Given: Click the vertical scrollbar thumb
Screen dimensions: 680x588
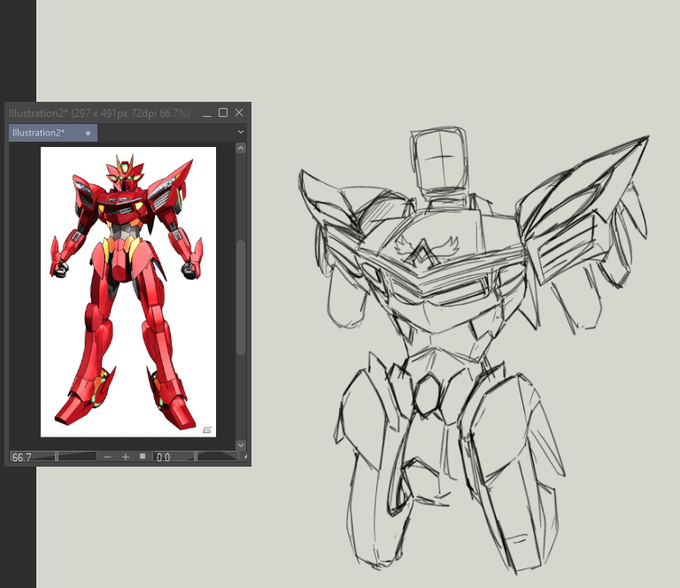Looking at the screenshot, I should coord(241,297).
